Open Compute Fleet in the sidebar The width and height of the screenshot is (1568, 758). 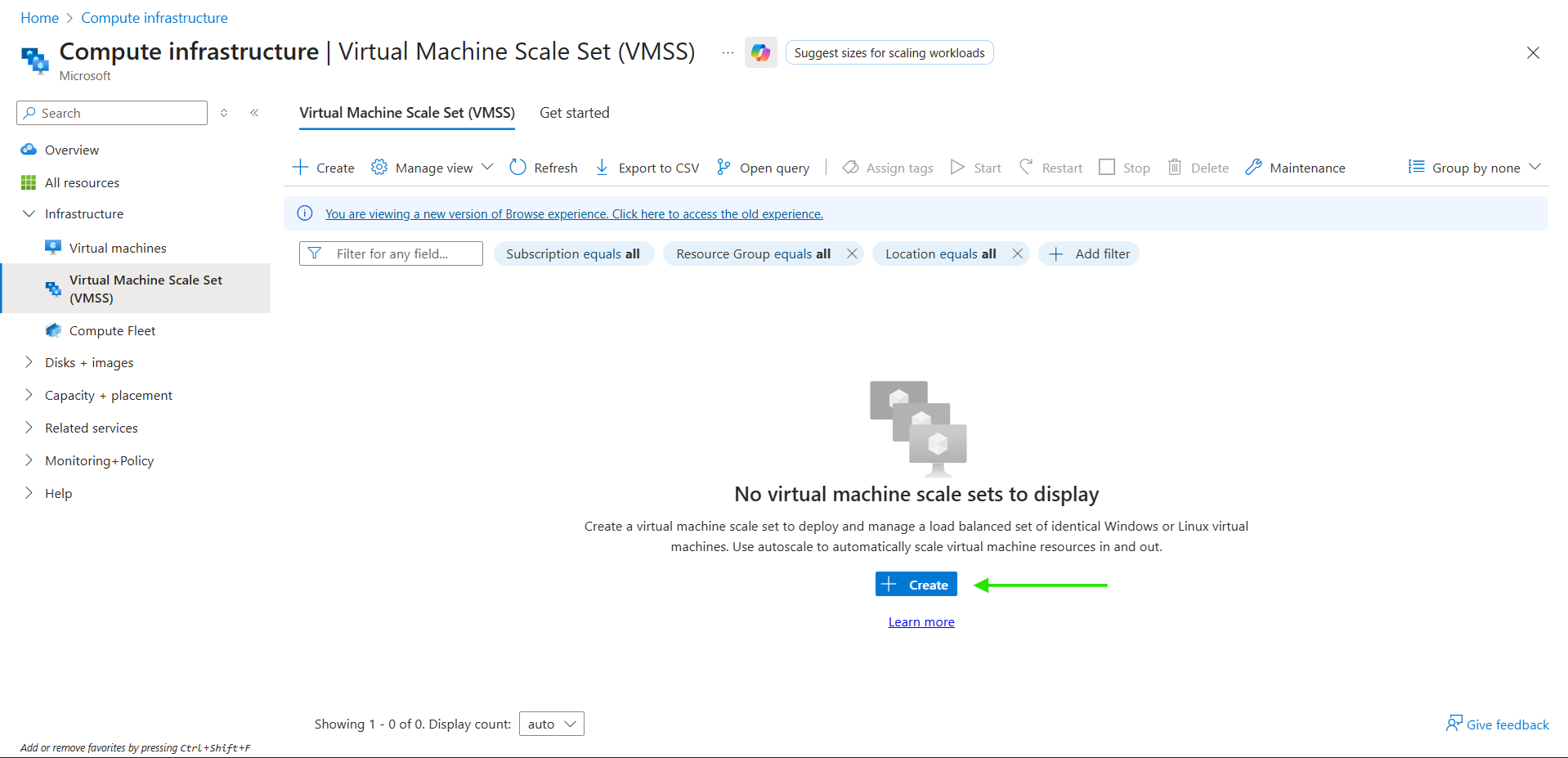coord(112,330)
